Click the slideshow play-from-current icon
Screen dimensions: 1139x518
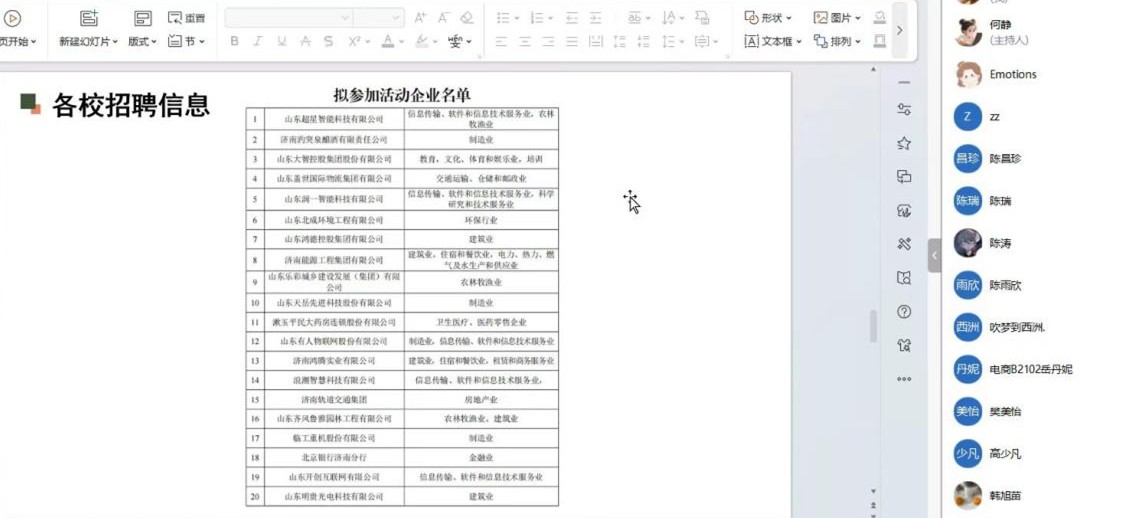tap(13, 18)
